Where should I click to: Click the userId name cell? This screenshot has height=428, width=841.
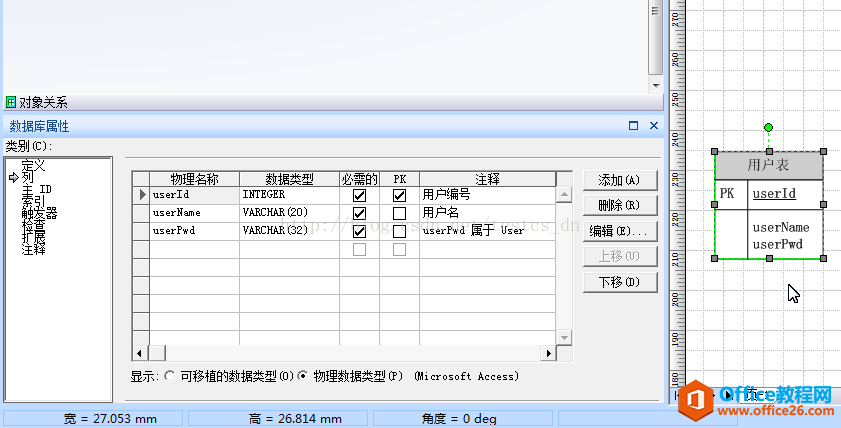195,195
